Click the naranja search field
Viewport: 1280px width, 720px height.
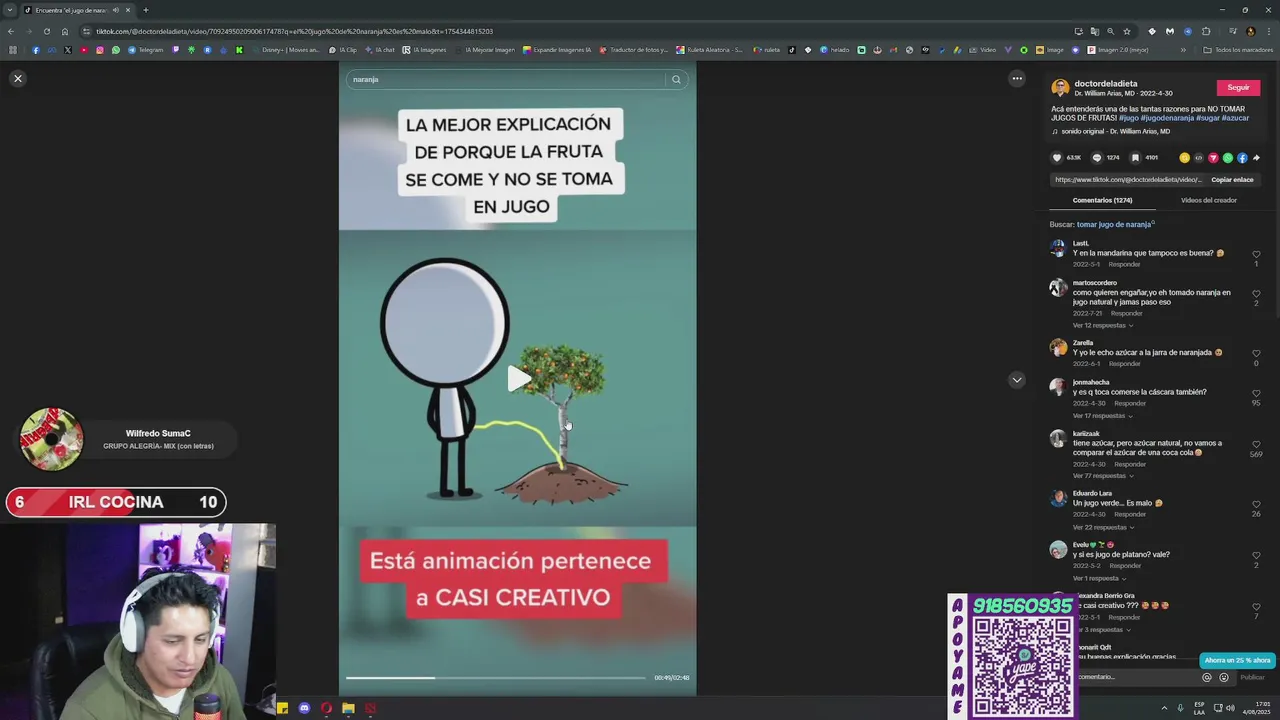(x=505, y=79)
